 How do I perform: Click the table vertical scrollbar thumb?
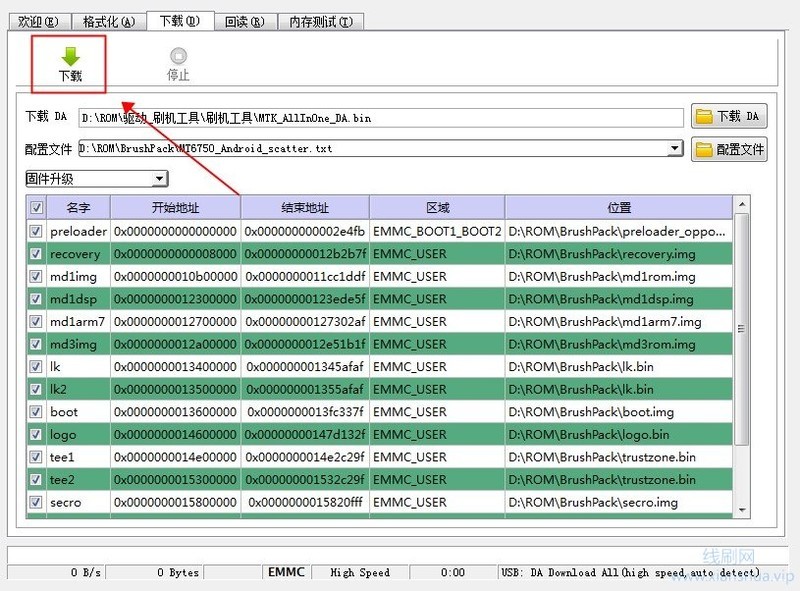coord(742,329)
